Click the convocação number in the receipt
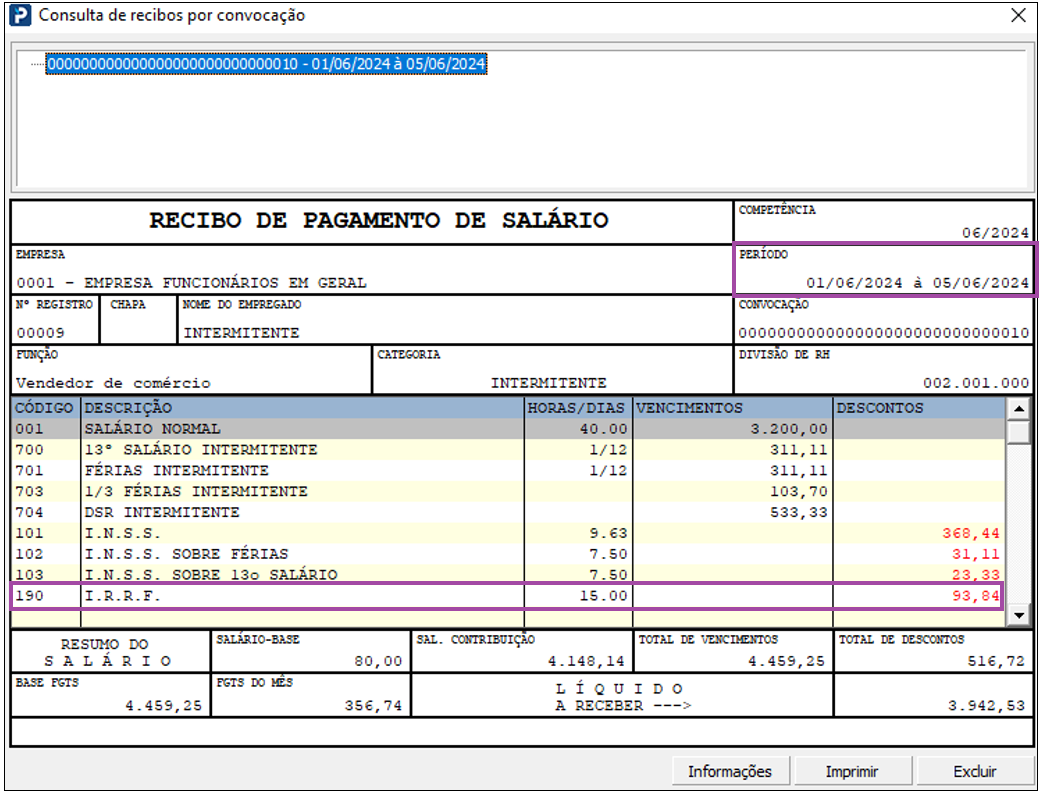This screenshot has height=795, width=1042. [x=883, y=332]
